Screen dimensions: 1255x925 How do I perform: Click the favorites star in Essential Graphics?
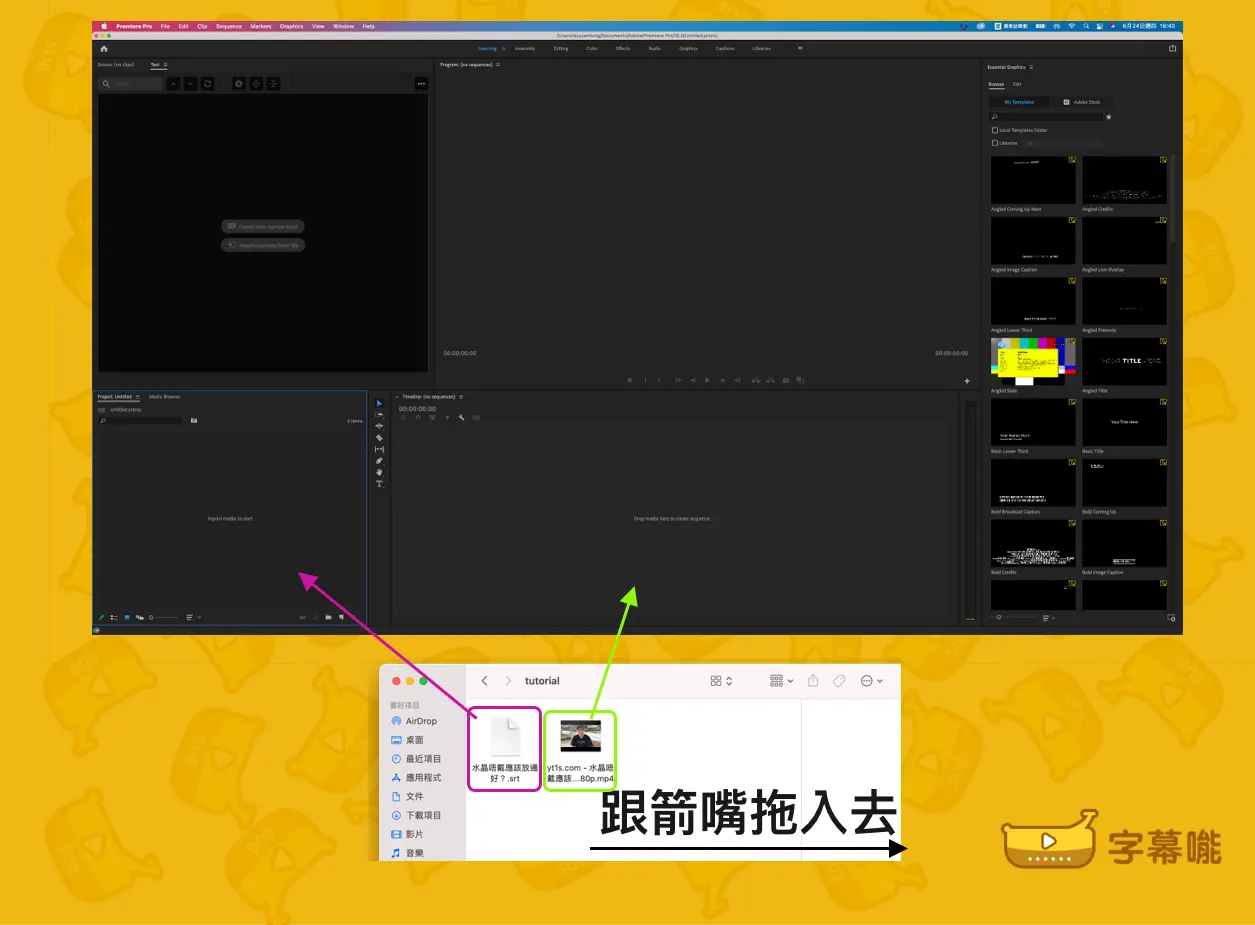pos(1108,117)
